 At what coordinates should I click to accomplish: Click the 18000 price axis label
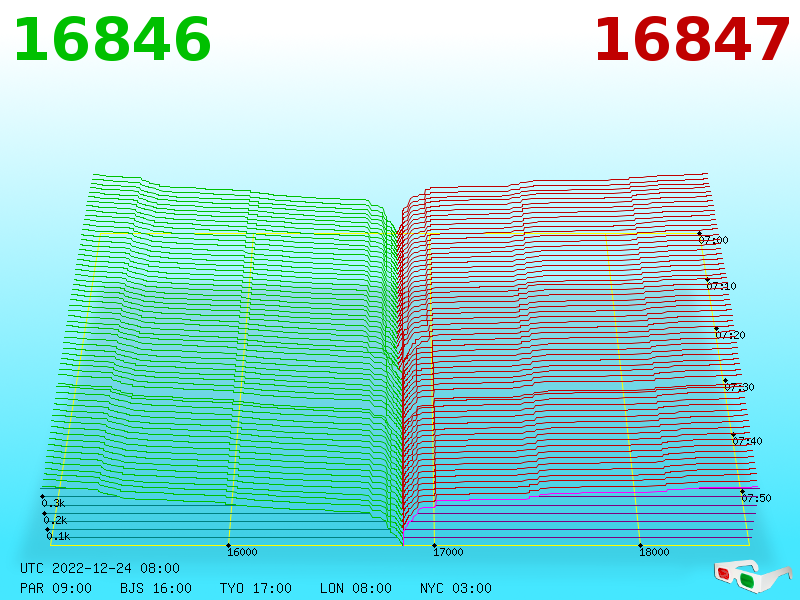pyautogui.click(x=654, y=552)
